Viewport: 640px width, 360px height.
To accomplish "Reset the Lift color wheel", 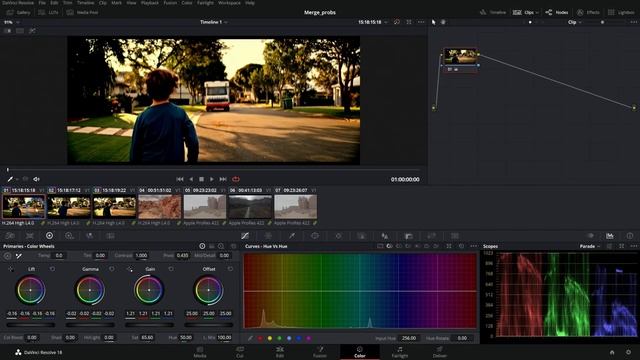I will pyautogui.click(x=52, y=269).
